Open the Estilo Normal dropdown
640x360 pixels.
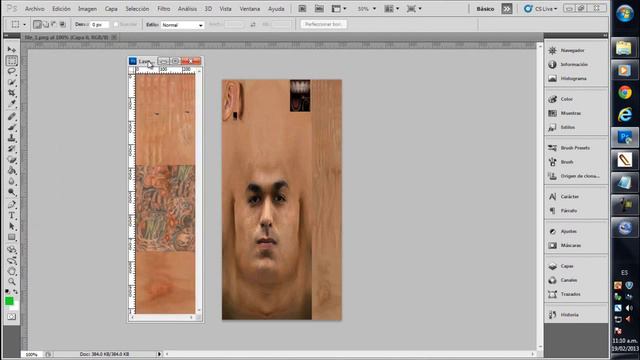tap(182, 25)
